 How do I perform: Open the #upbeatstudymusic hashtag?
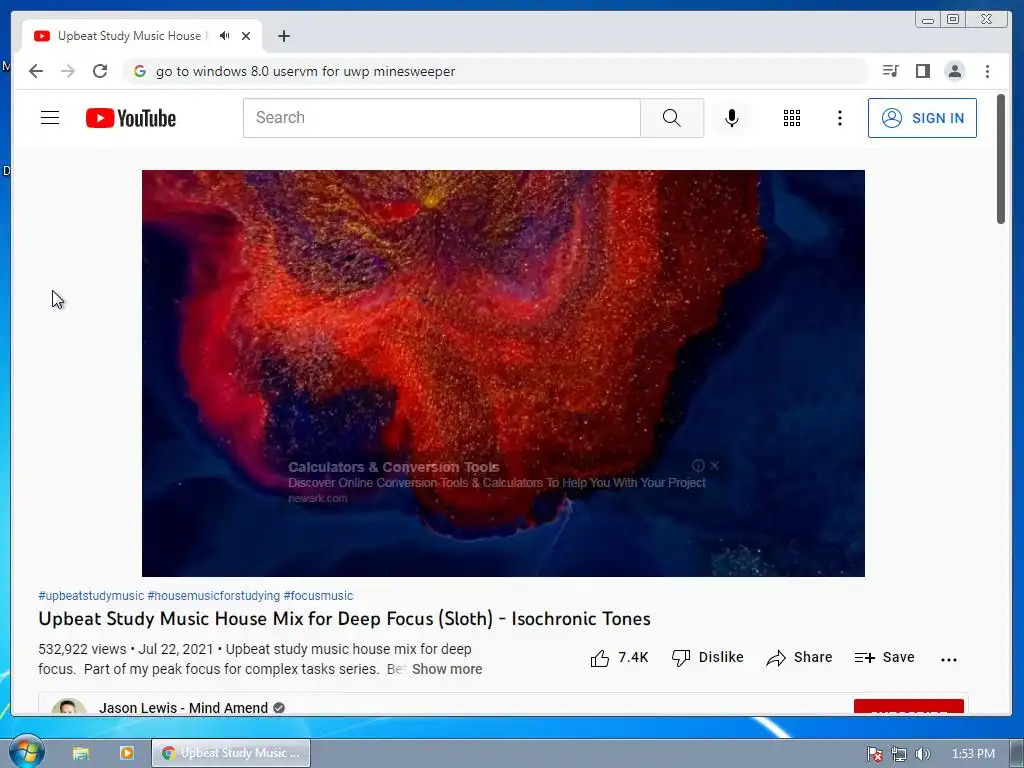point(91,596)
